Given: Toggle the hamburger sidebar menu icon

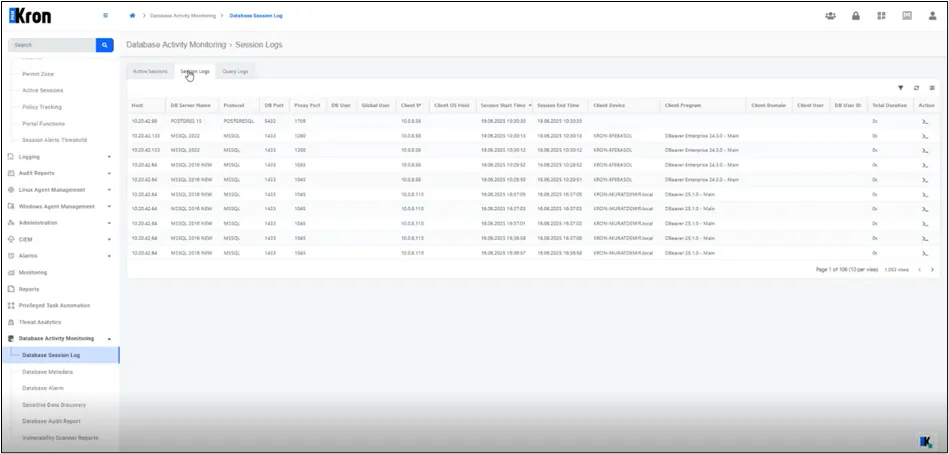Looking at the screenshot, I should tap(105, 16).
